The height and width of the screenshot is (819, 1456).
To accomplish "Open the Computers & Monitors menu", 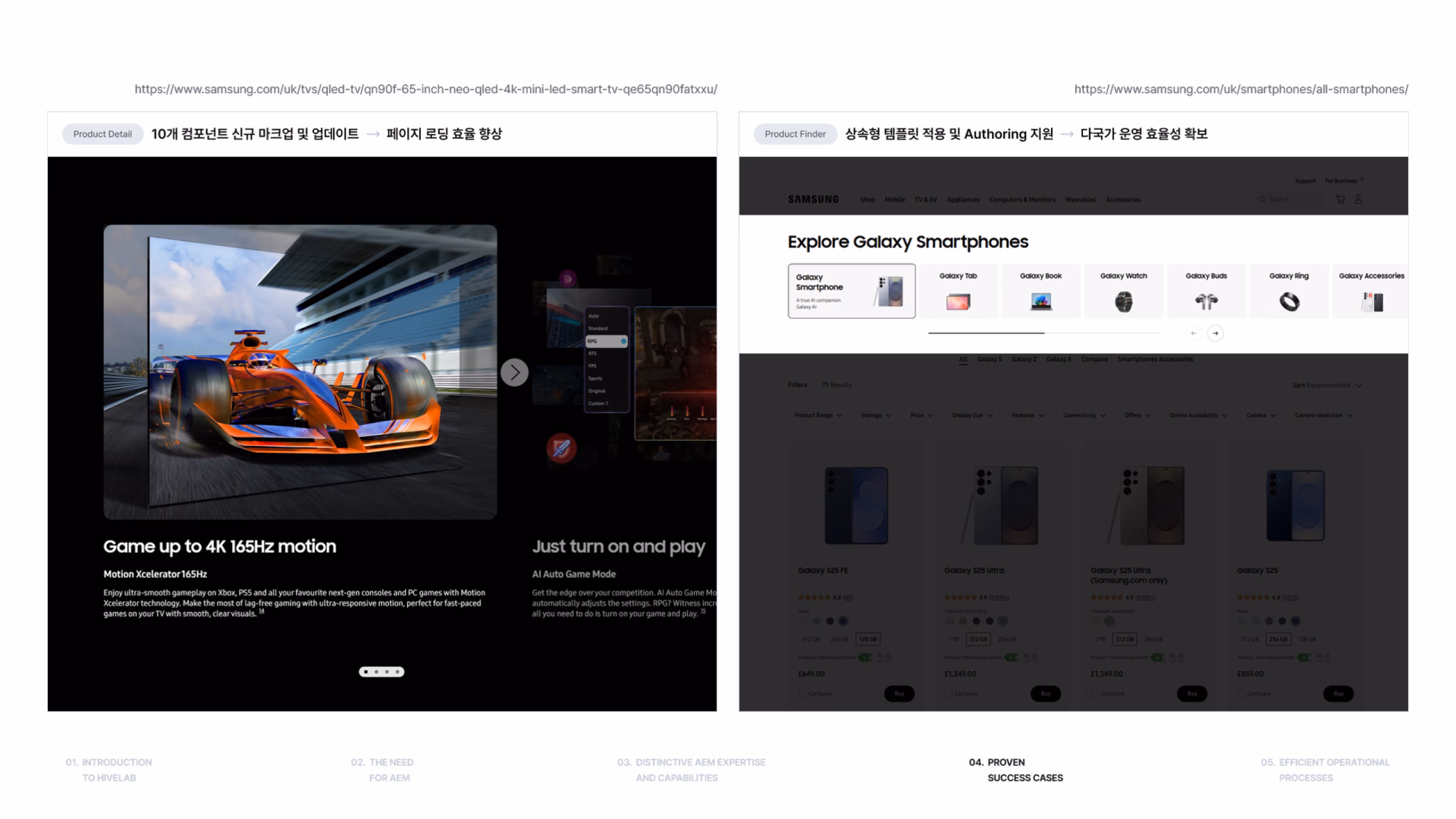I will [1022, 200].
